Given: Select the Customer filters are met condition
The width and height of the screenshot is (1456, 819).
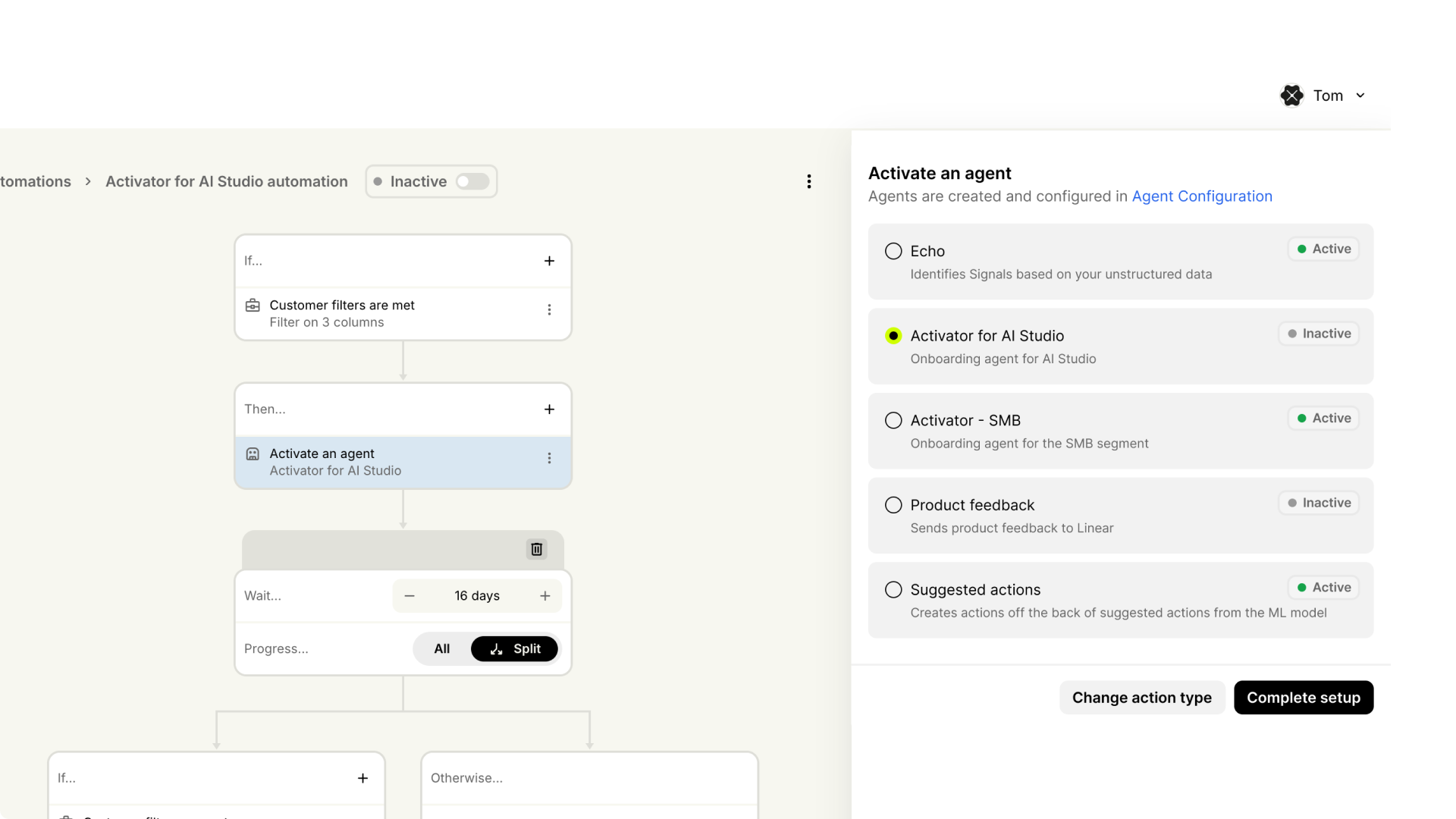Looking at the screenshot, I should point(403,314).
